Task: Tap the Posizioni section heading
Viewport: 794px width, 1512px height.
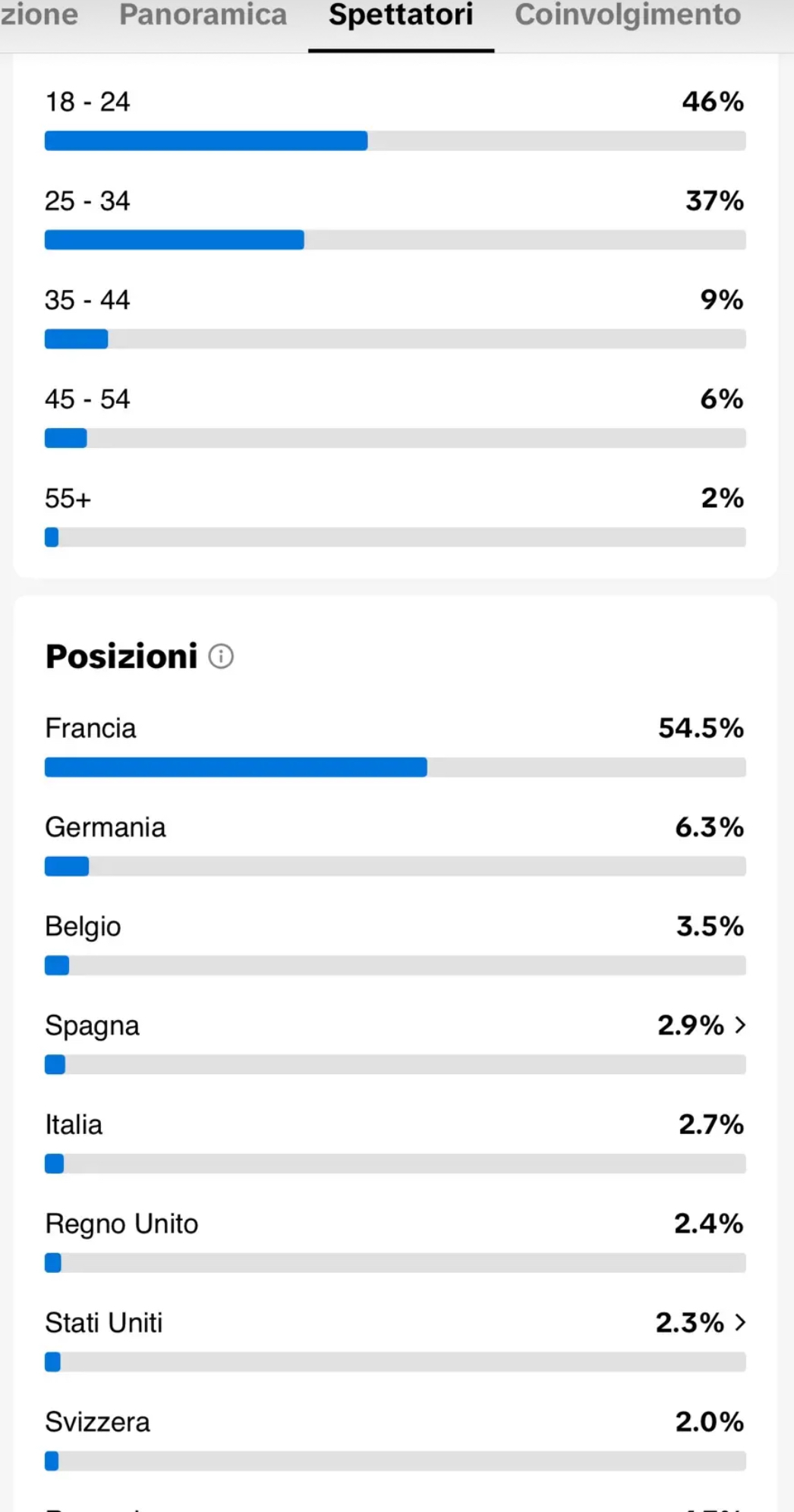Action: (x=121, y=657)
